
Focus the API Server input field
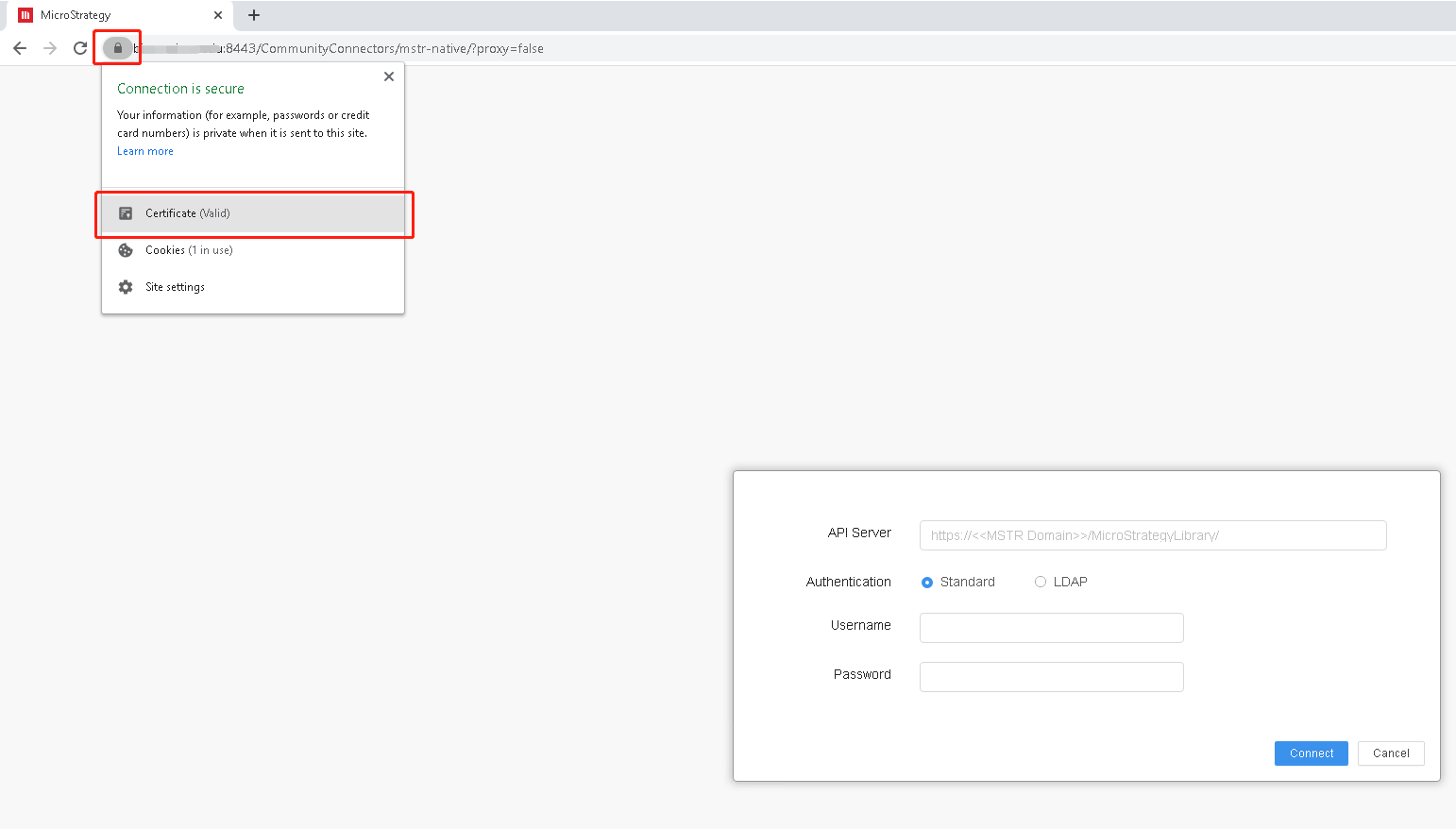tap(1152, 535)
